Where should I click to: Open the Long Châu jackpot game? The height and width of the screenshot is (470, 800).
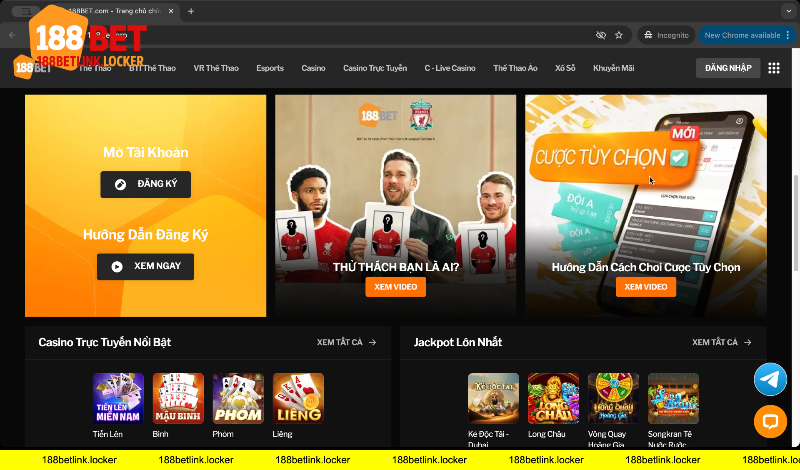[553, 398]
